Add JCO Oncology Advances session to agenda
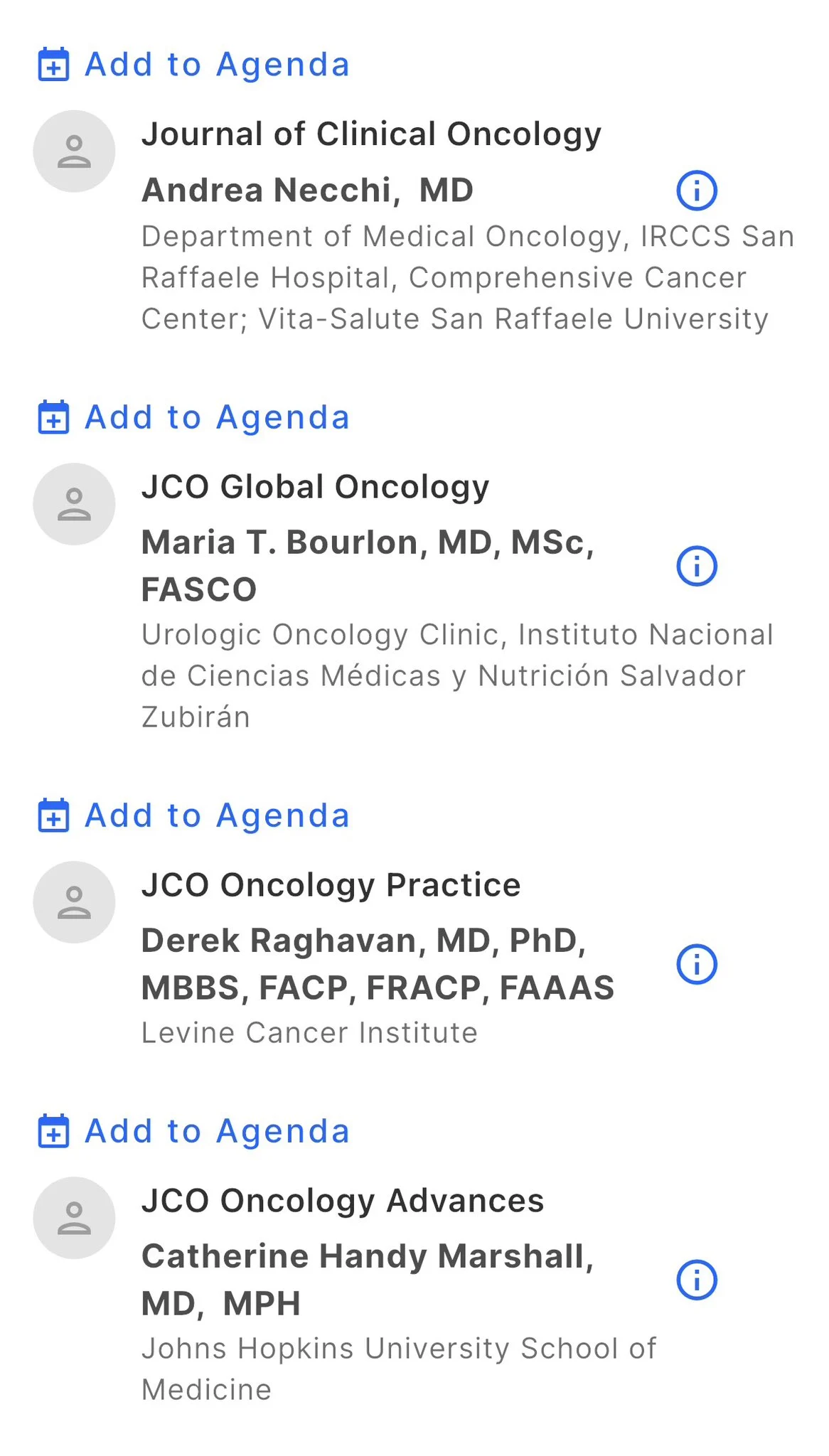 click(x=217, y=1131)
